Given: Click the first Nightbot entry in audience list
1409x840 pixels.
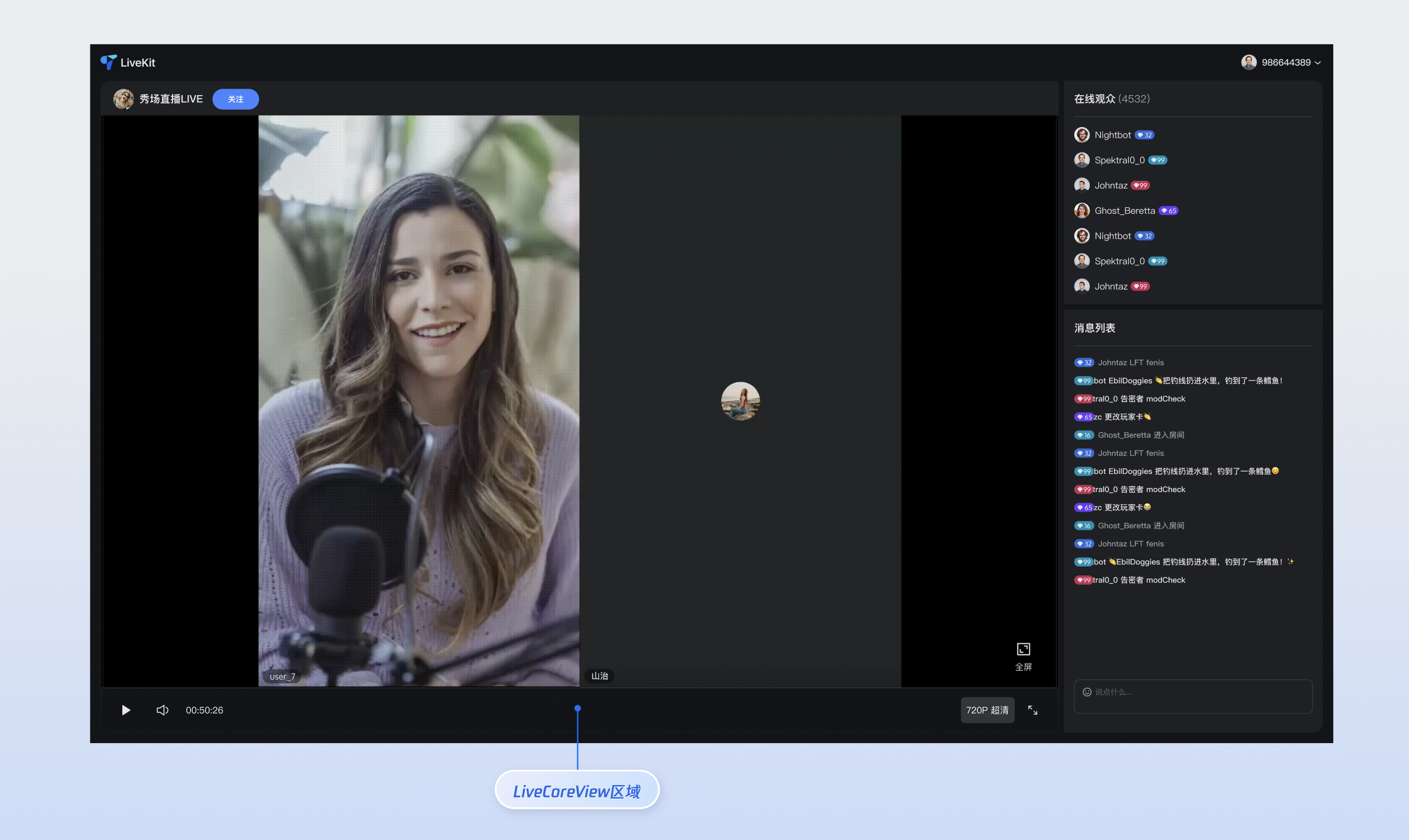Looking at the screenshot, I should 1112,135.
